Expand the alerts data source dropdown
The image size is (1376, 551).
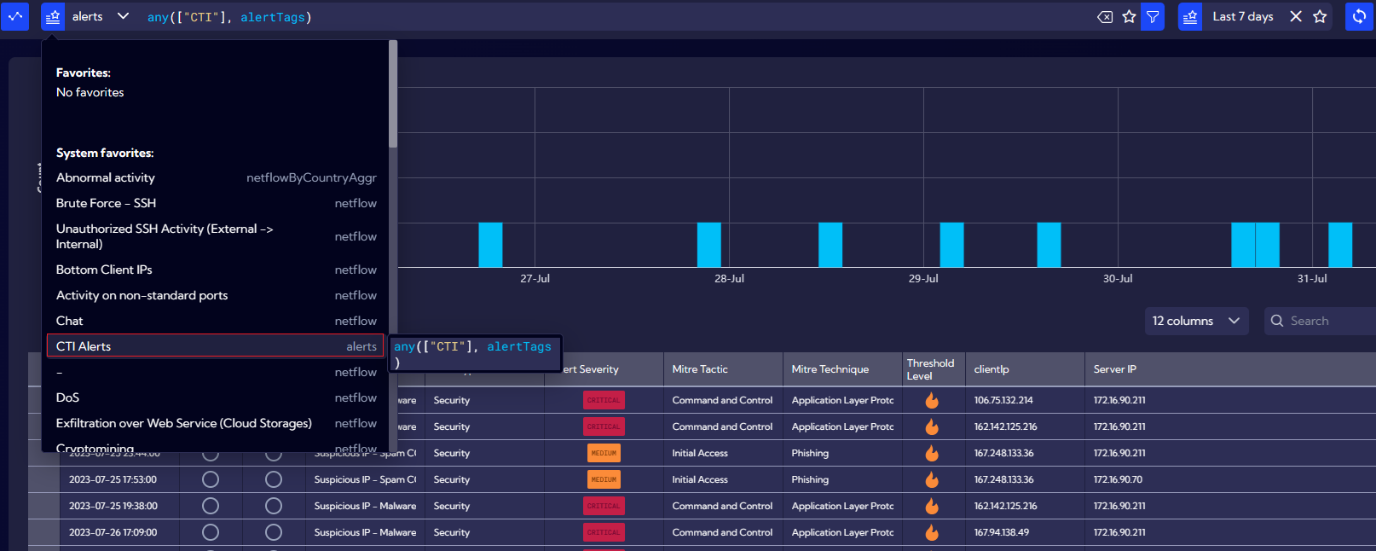(x=123, y=17)
